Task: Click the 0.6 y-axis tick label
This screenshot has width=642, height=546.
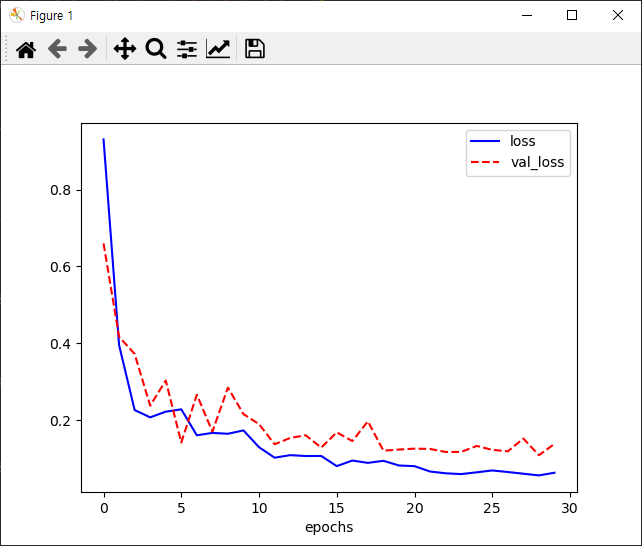Action: [x=62, y=267]
